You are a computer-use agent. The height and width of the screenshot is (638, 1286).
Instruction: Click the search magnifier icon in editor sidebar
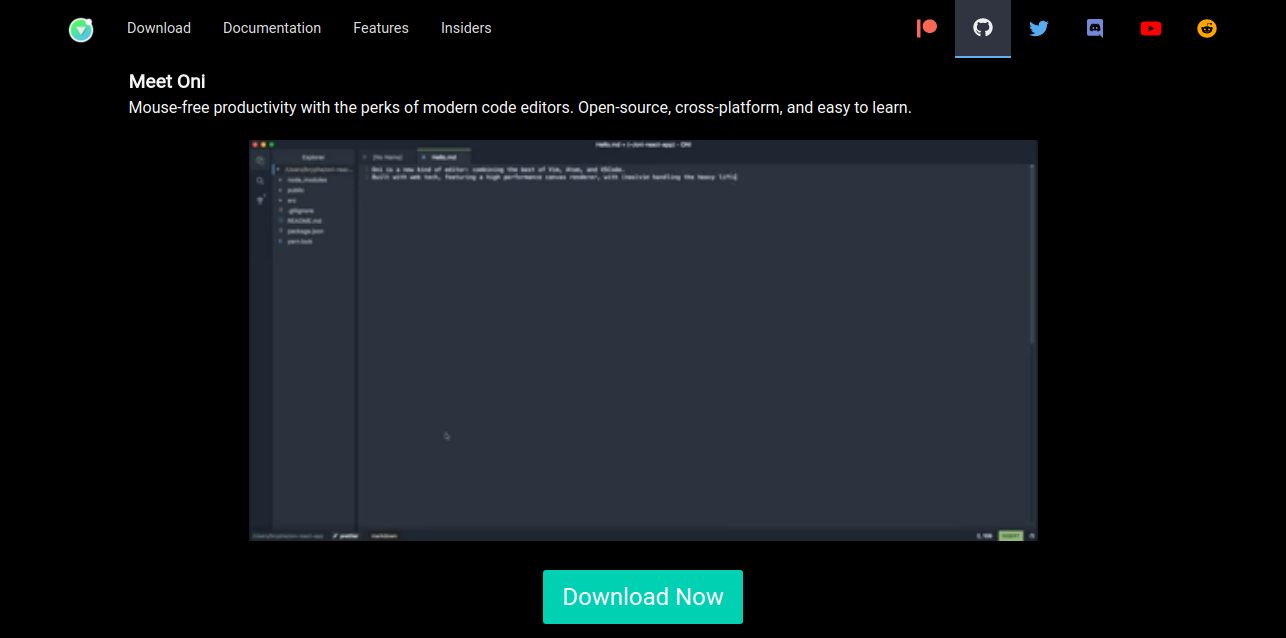[260, 181]
